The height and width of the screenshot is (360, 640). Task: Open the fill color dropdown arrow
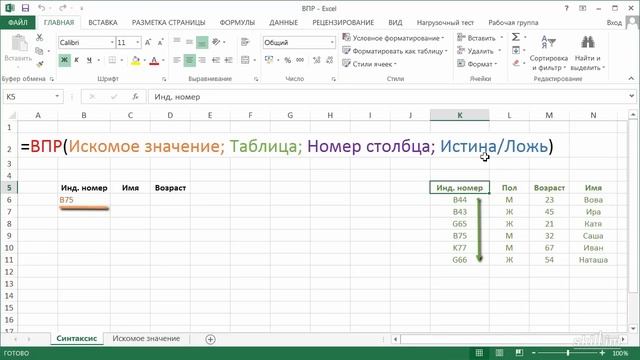click(x=144, y=60)
